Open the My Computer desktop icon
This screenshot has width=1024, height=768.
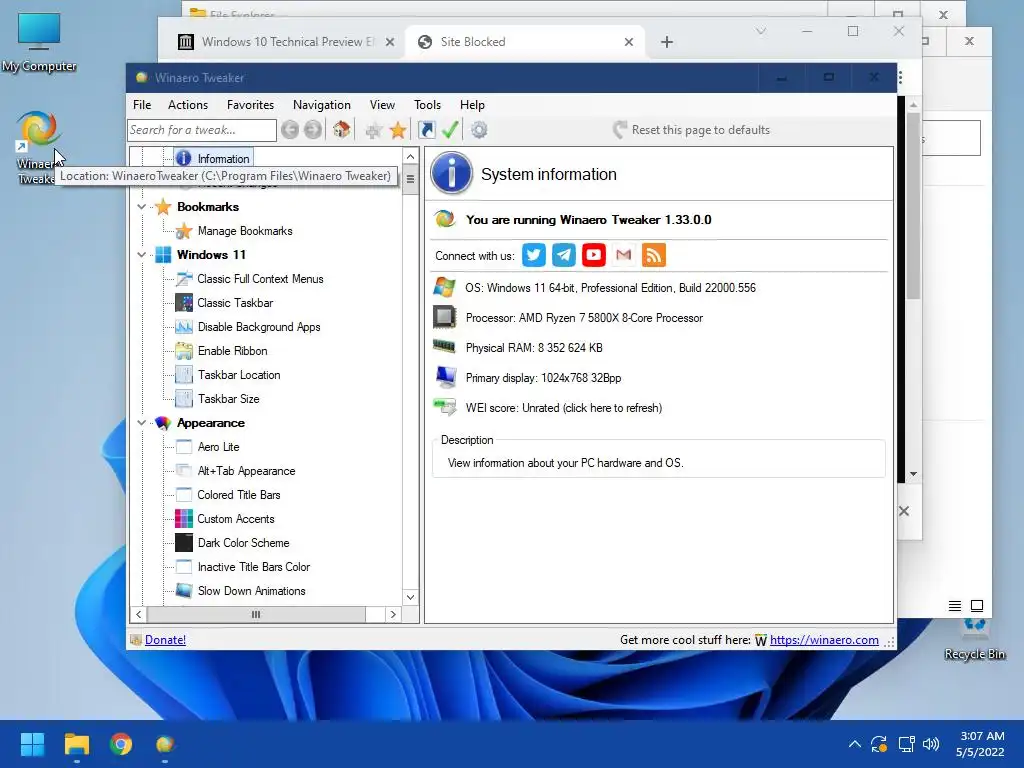[39, 42]
